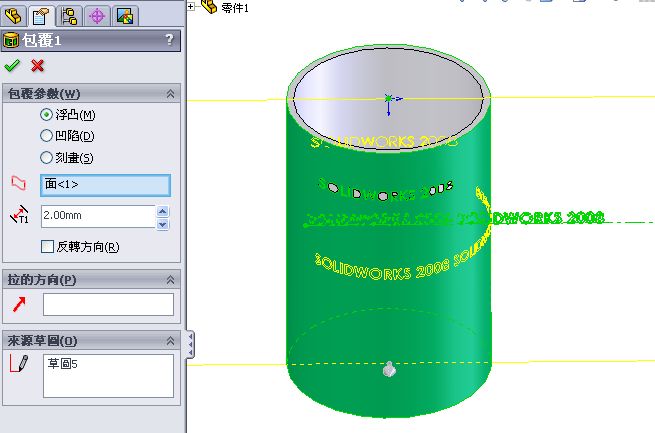This screenshot has height=433, width=655.
Task: Collapse the 來源草圖(O) section
Action: pos(170,341)
